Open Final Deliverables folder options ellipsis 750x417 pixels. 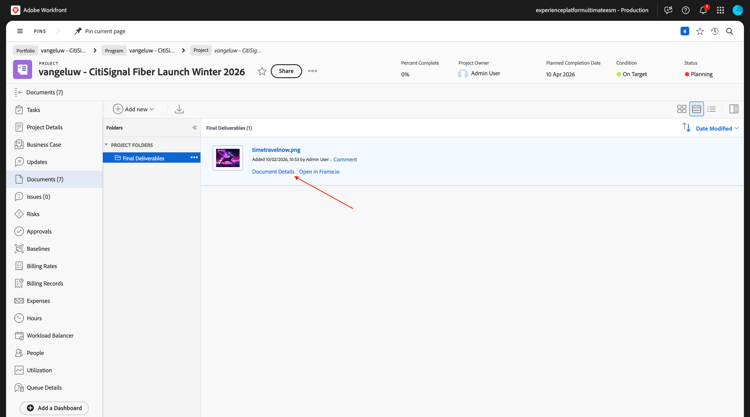(194, 158)
